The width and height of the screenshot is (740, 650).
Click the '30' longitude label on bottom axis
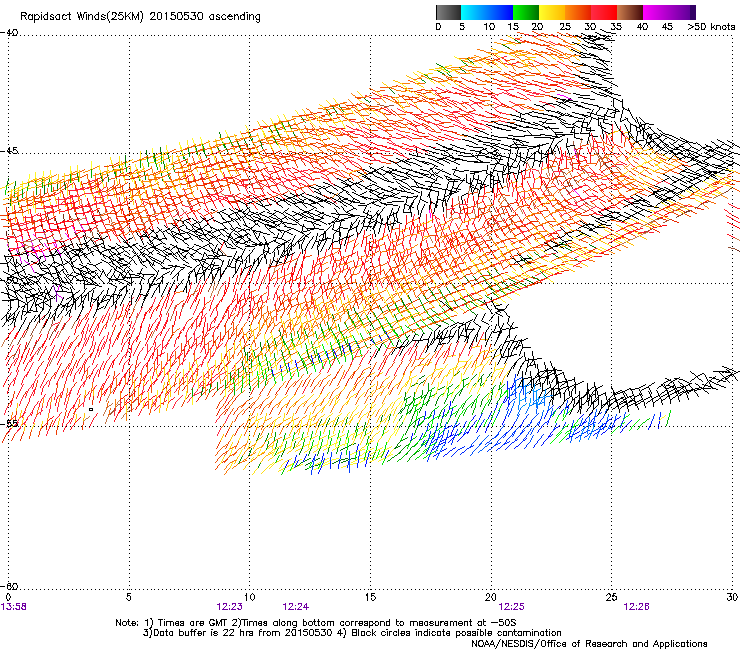pyautogui.click(x=732, y=597)
